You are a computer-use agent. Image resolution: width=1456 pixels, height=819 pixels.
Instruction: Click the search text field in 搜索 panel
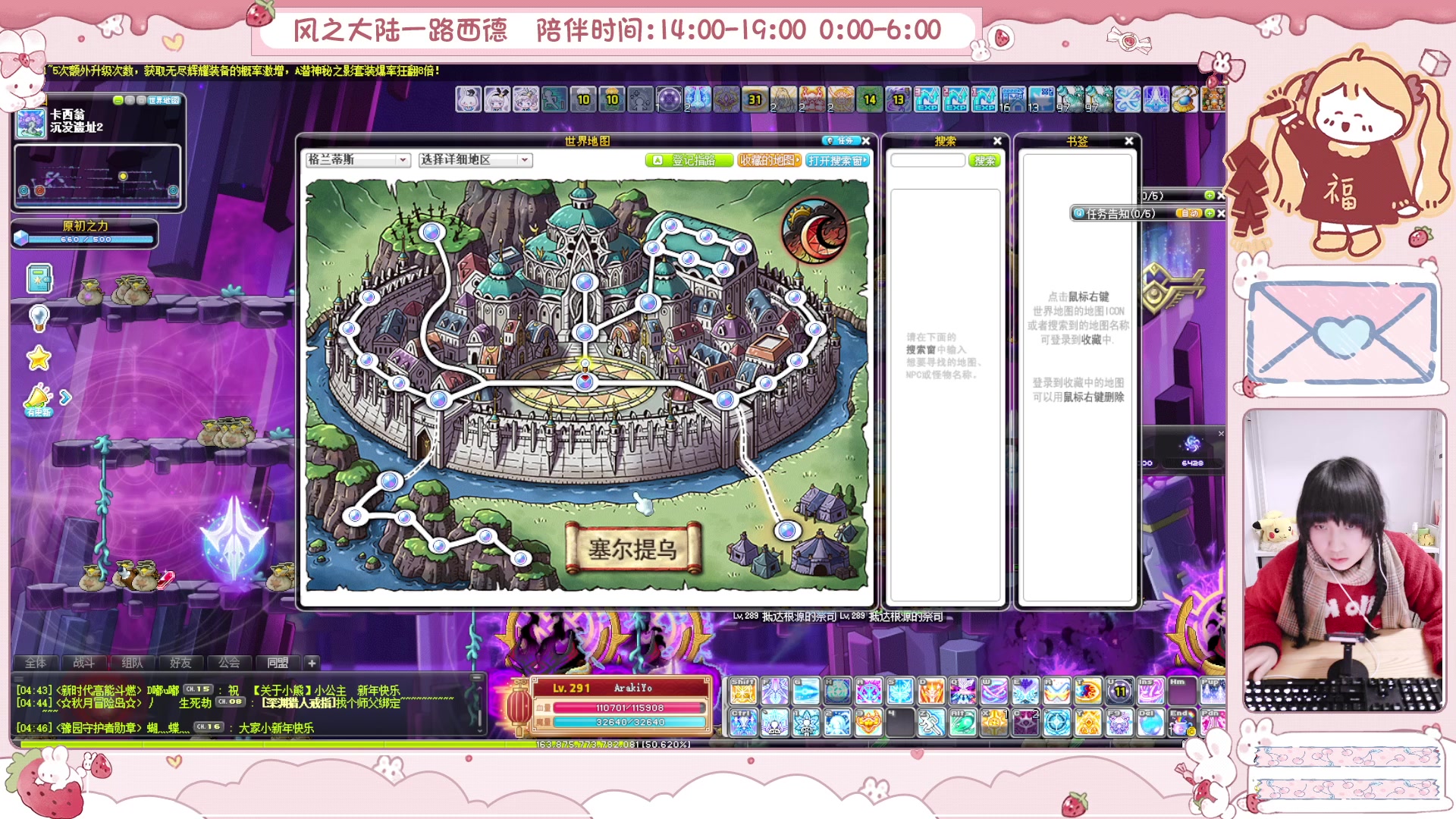coord(927,161)
